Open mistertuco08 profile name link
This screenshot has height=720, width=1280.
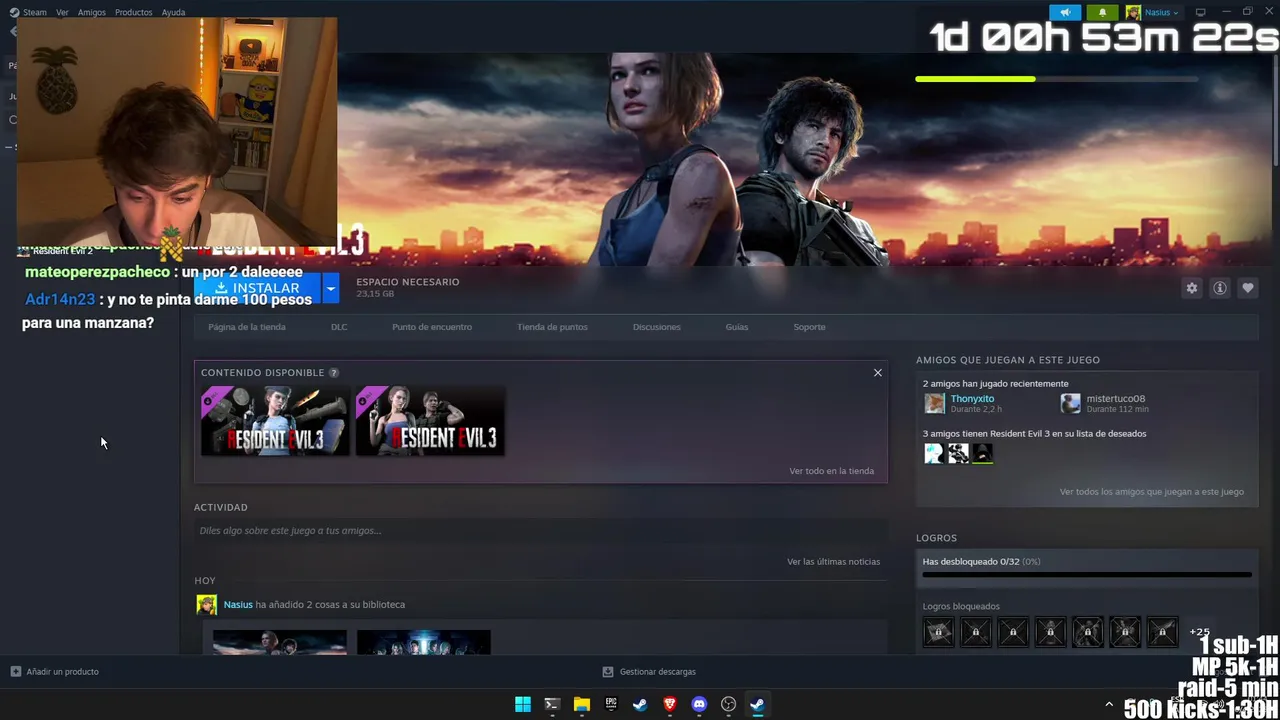tap(1116, 399)
